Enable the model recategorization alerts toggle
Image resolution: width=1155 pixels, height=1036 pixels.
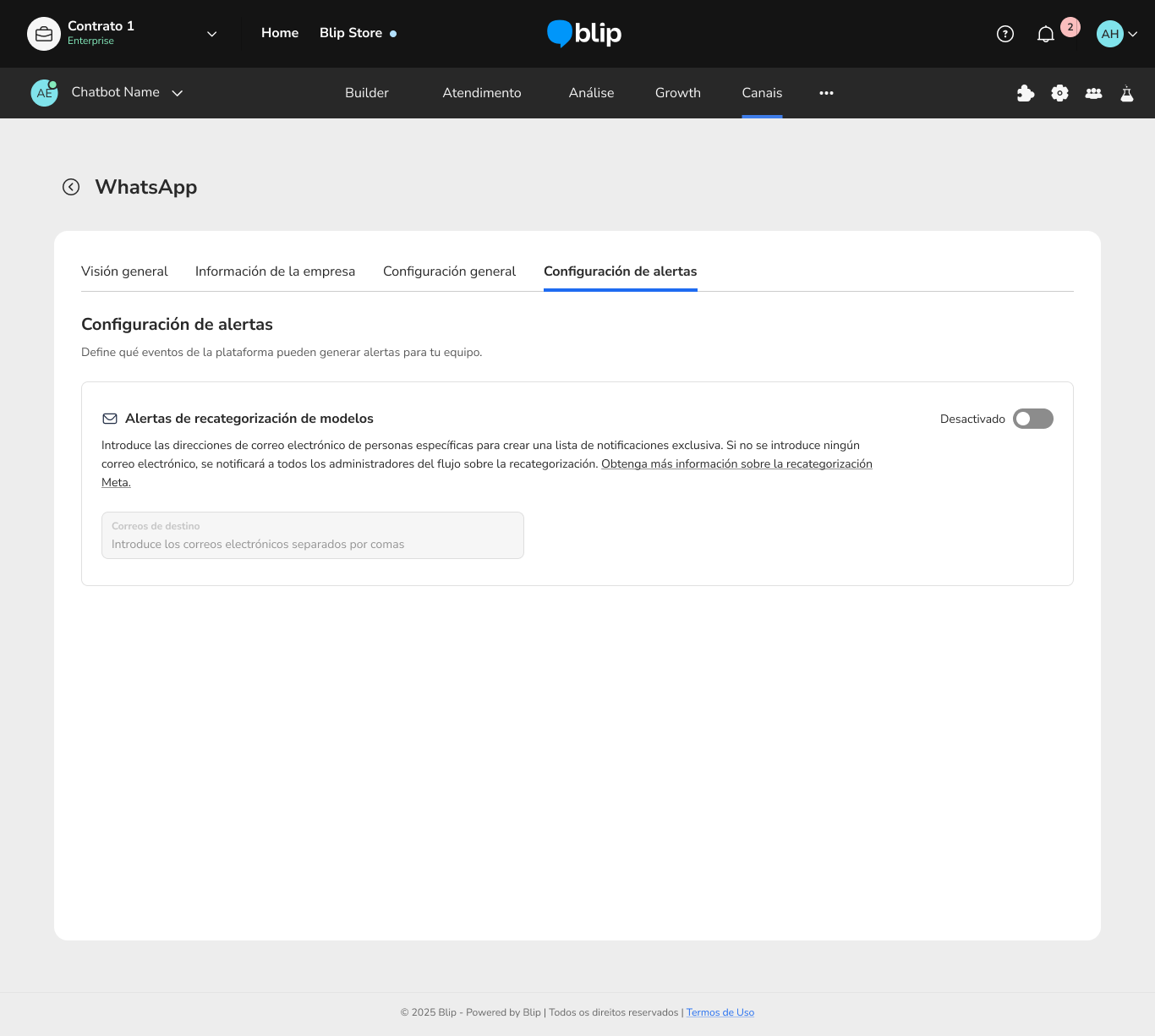pos(1032,419)
